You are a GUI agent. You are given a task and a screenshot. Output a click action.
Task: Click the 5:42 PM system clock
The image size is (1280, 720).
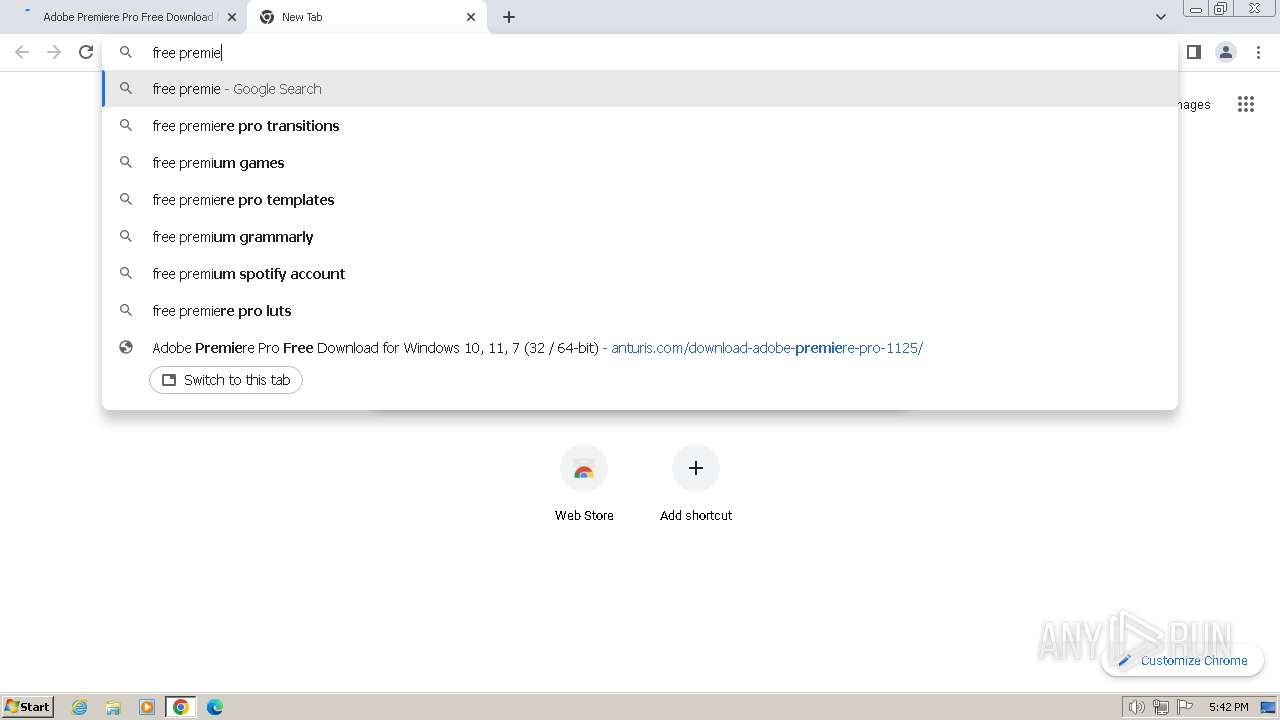coord(1228,707)
